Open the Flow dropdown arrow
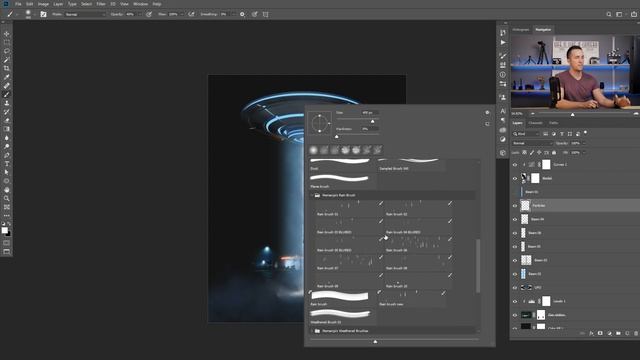This screenshot has width=640, height=360. click(x=182, y=14)
